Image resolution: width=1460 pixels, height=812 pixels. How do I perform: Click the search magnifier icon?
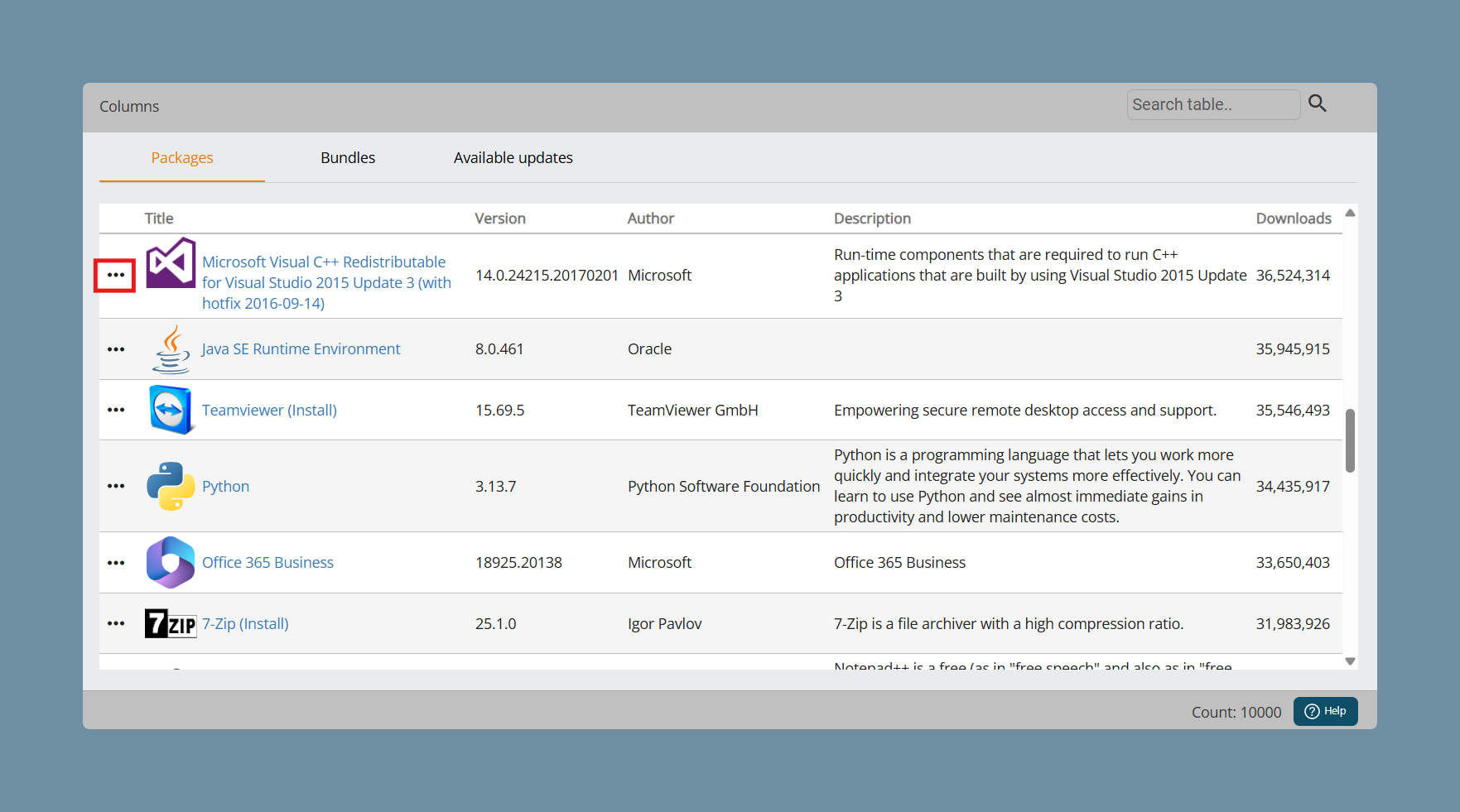point(1317,103)
